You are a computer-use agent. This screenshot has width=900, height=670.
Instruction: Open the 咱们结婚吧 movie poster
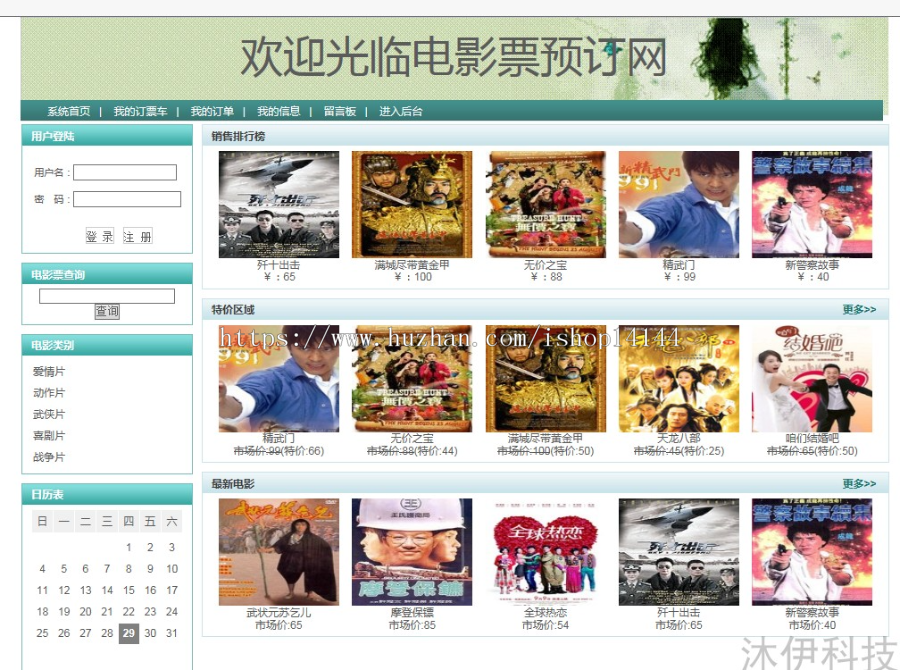coord(811,378)
